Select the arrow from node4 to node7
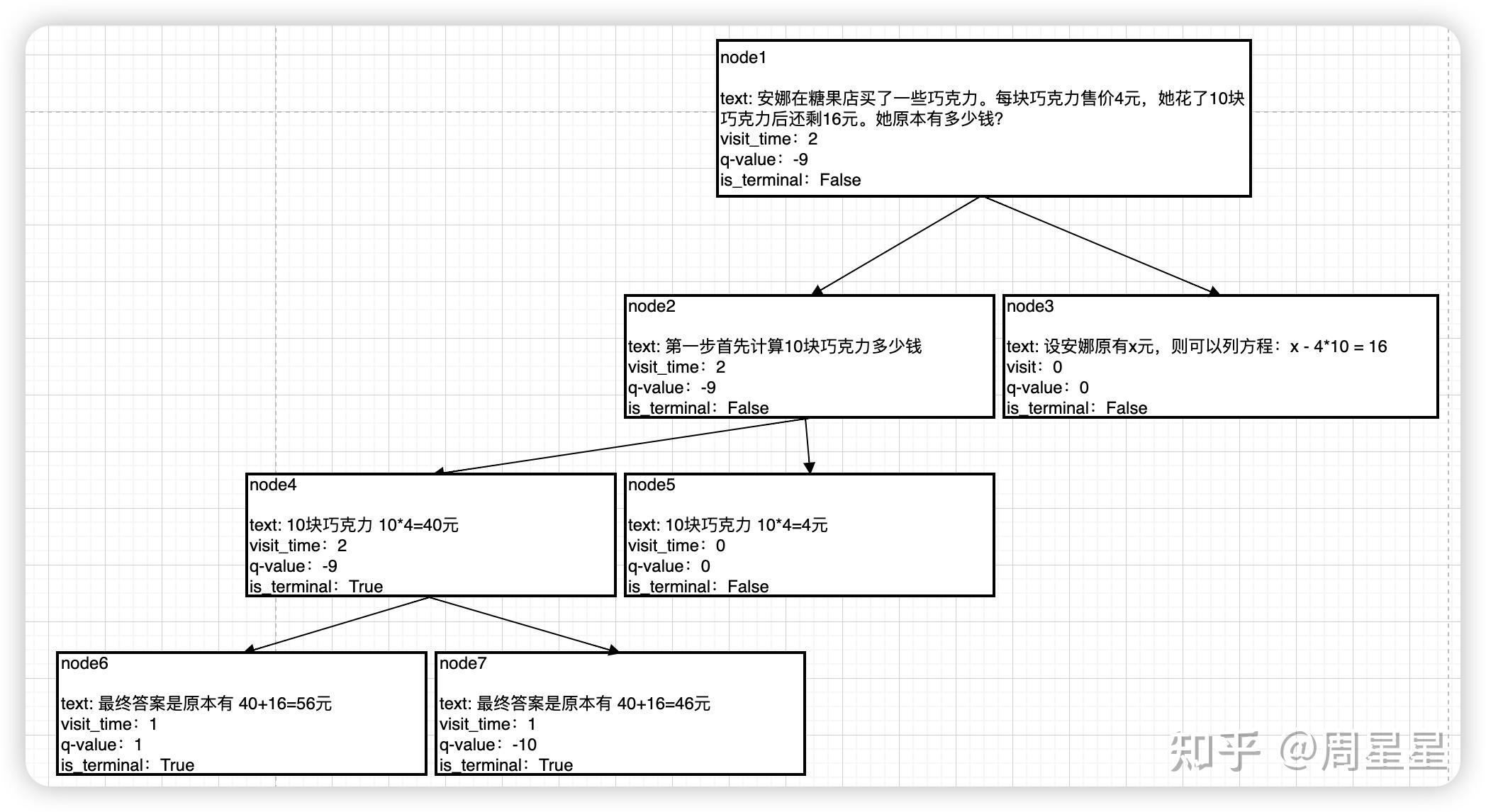 [525, 624]
